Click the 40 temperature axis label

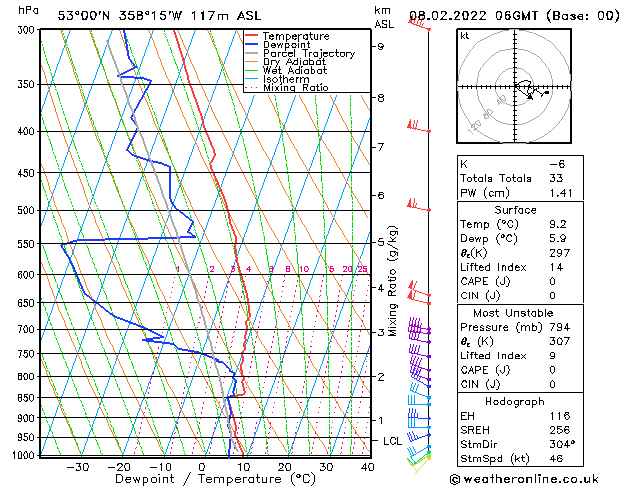coord(367,467)
